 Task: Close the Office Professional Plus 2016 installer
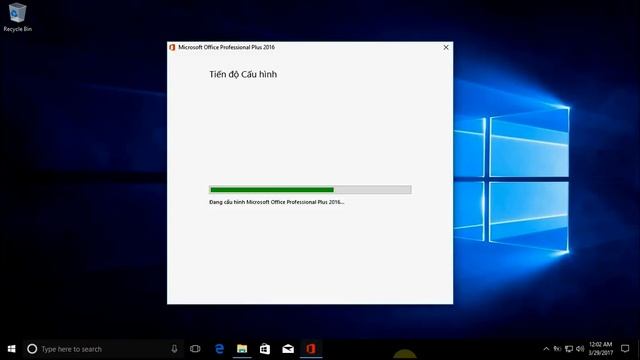[446, 47]
